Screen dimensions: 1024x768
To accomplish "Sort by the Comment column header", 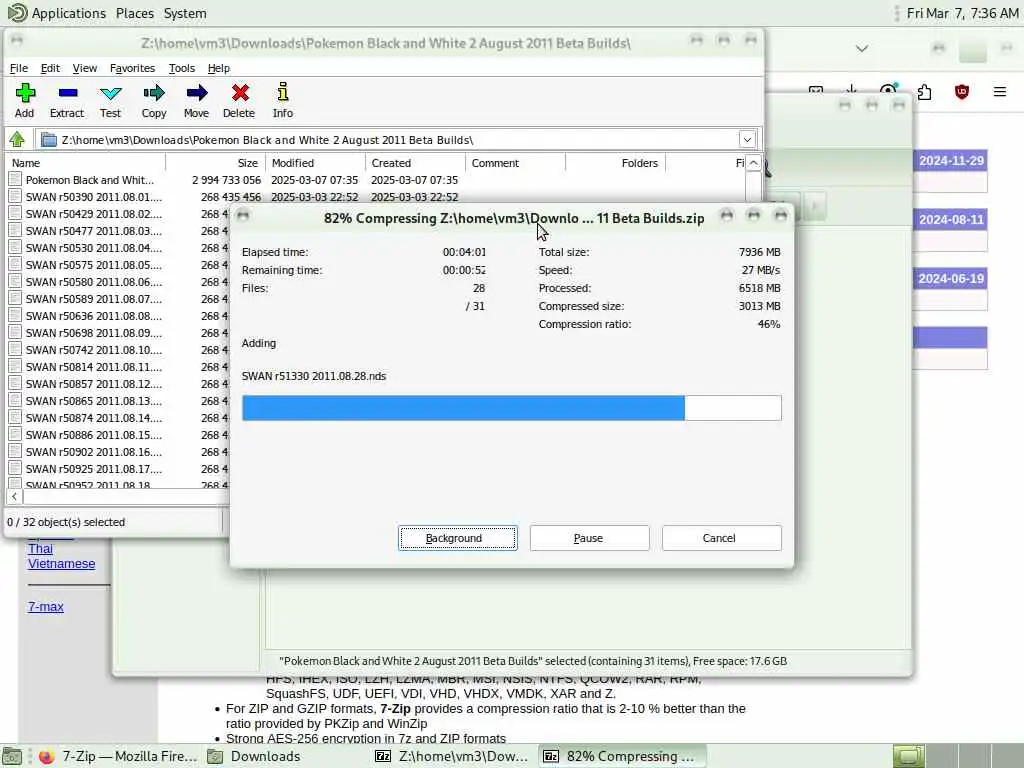I will 515,163.
